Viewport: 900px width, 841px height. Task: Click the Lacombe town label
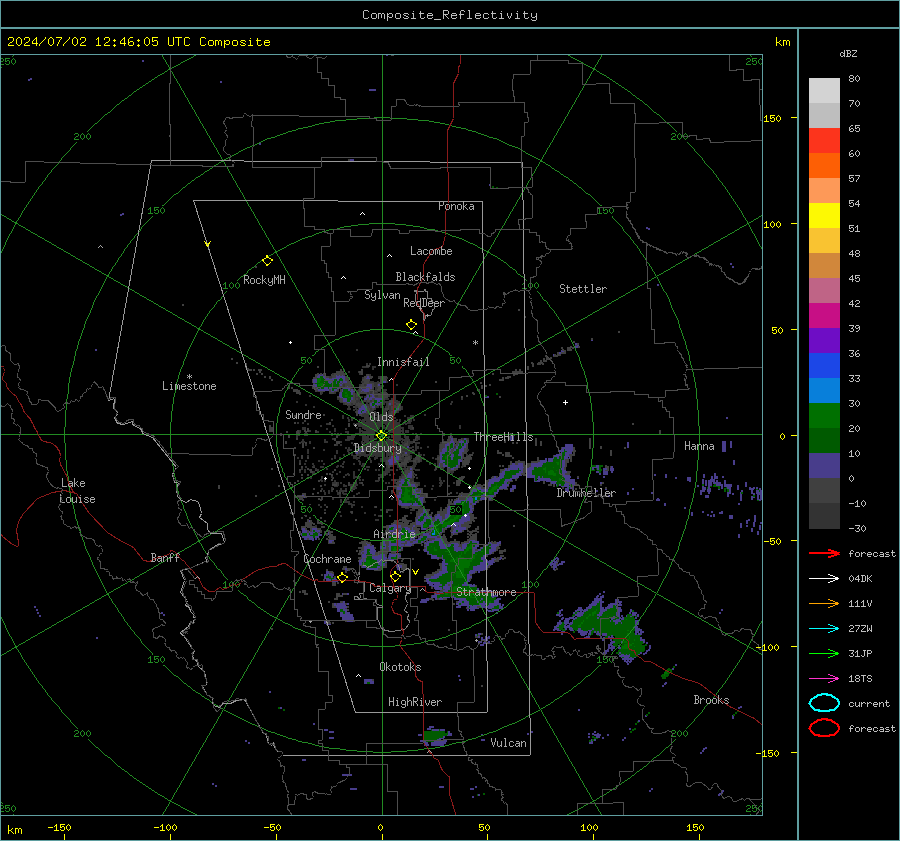click(x=431, y=251)
